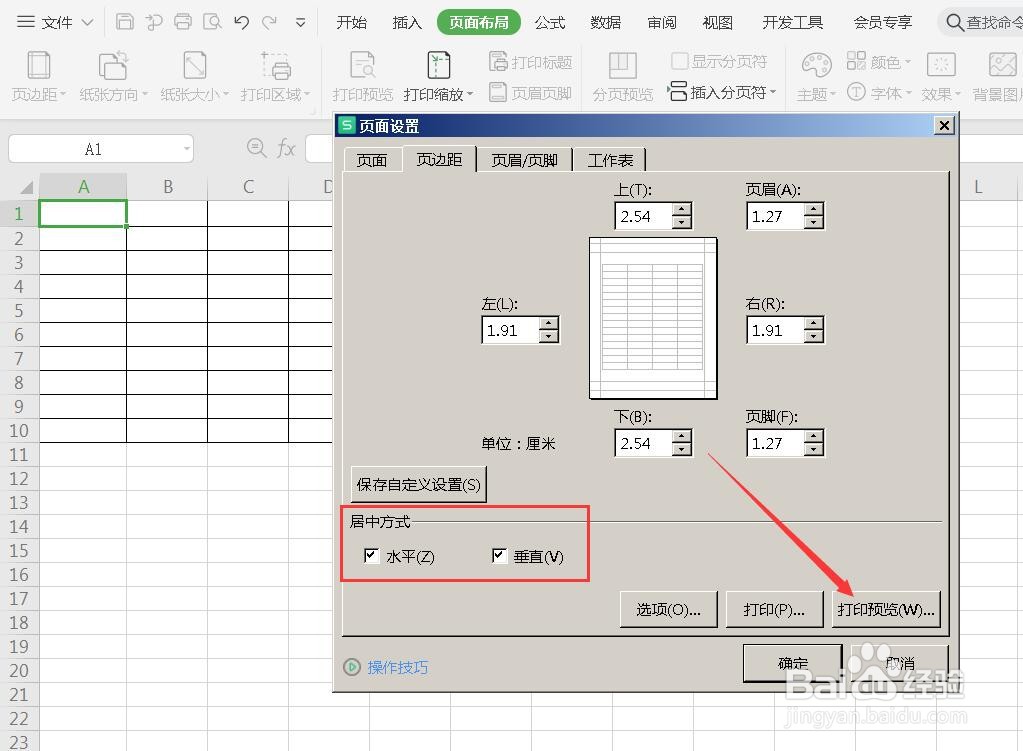Open the 主题 theme palette tool
Viewport: 1023px width, 751px height.
pyautogui.click(x=816, y=76)
